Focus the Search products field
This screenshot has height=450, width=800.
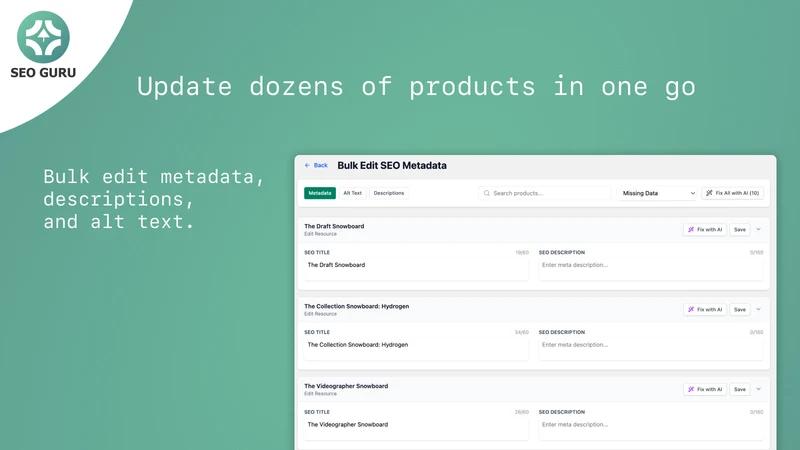click(x=544, y=193)
